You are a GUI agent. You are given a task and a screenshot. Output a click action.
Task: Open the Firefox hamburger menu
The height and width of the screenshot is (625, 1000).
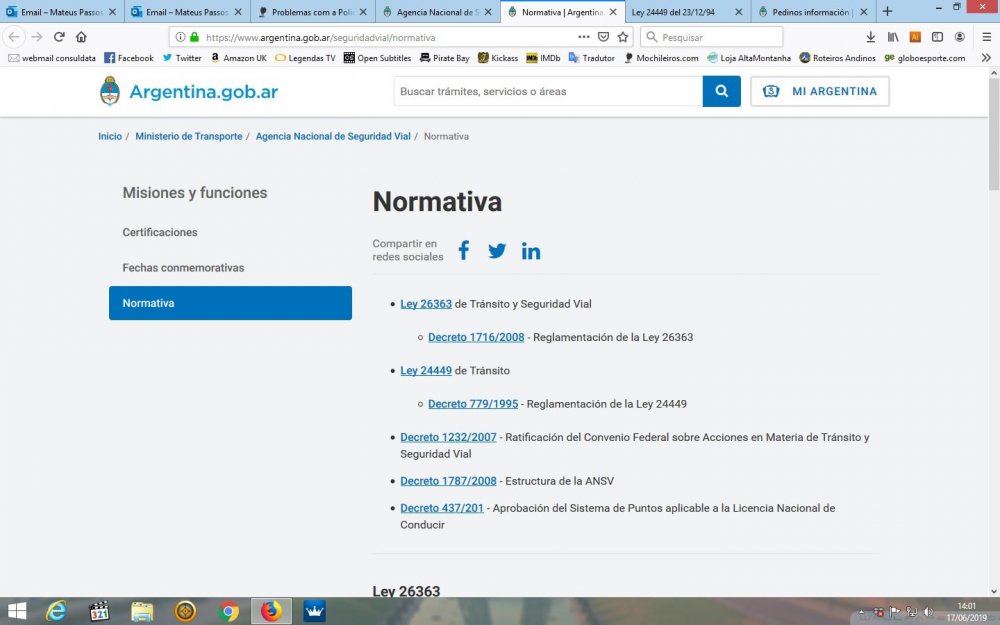tap(986, 37)
